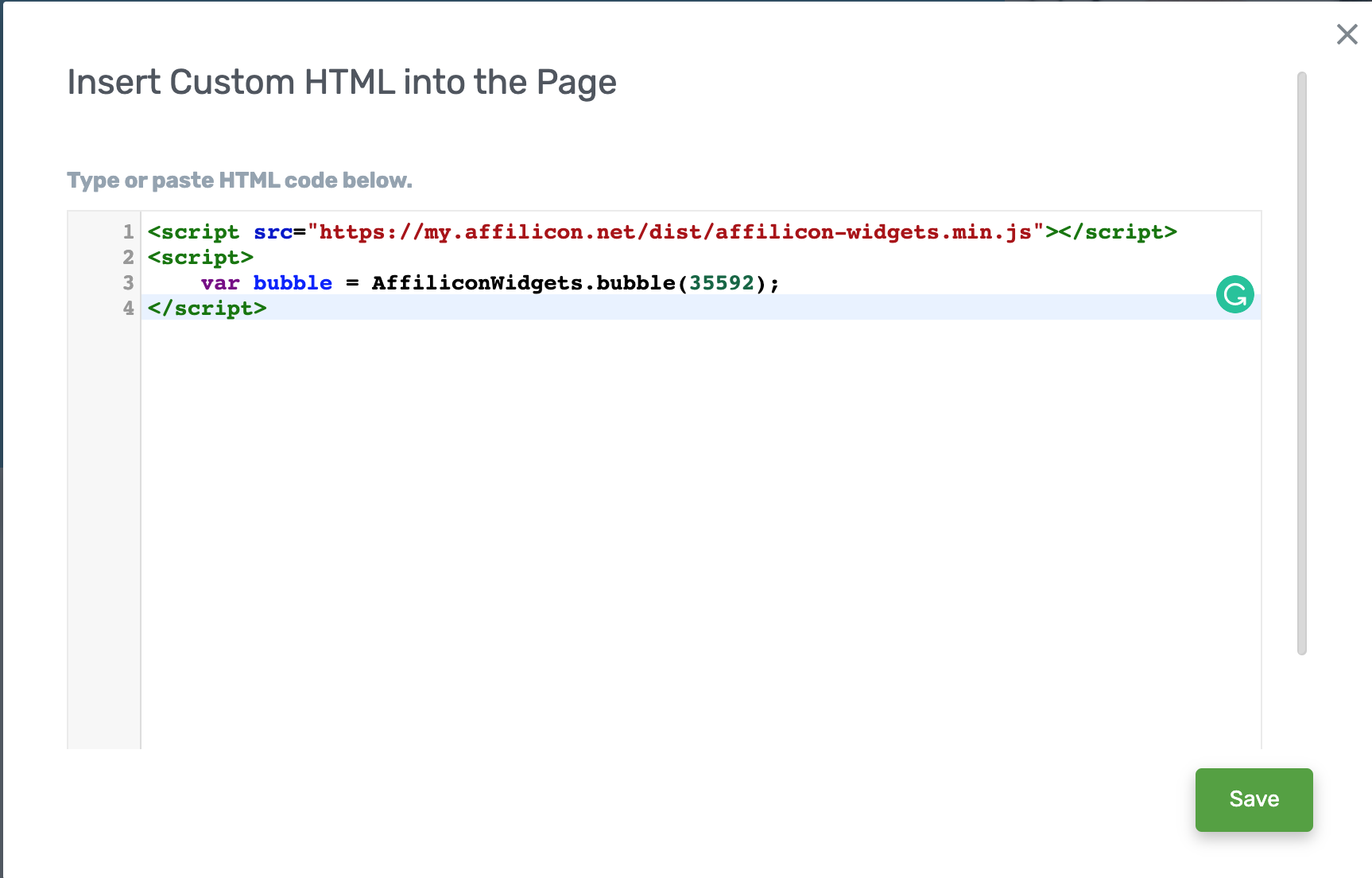Click the "var" keyword on line 3
This screenshot has width=1372, height=878.
click(220, 282)
